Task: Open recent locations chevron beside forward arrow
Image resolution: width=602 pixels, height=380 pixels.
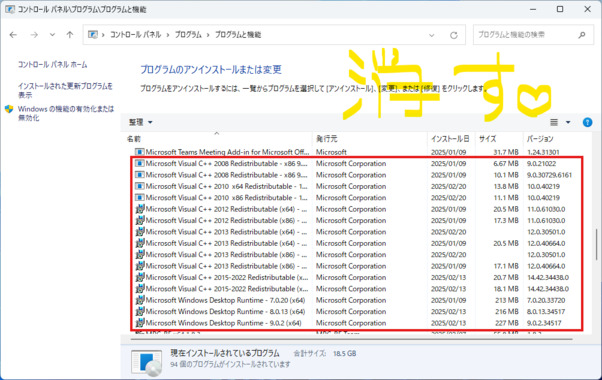Action: [52, 35]
